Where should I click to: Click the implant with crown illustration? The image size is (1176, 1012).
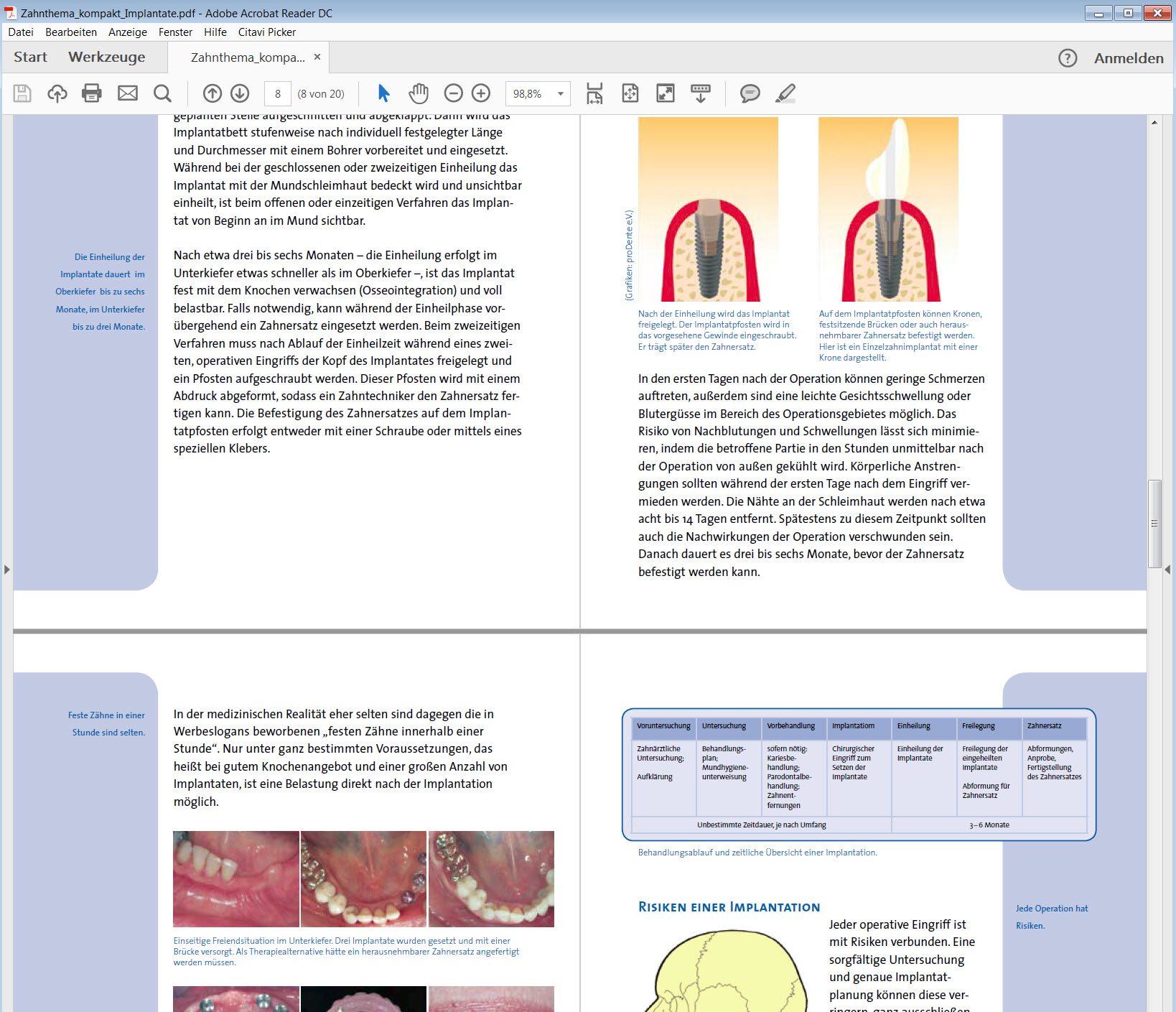pyautogui.click(x=888, y=209)
